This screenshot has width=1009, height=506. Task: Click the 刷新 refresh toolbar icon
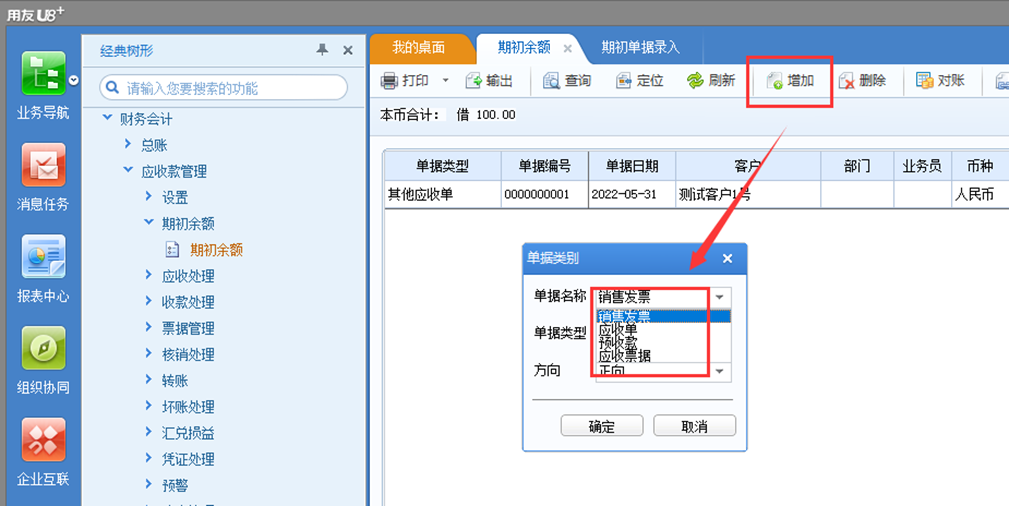coord(695,81)
